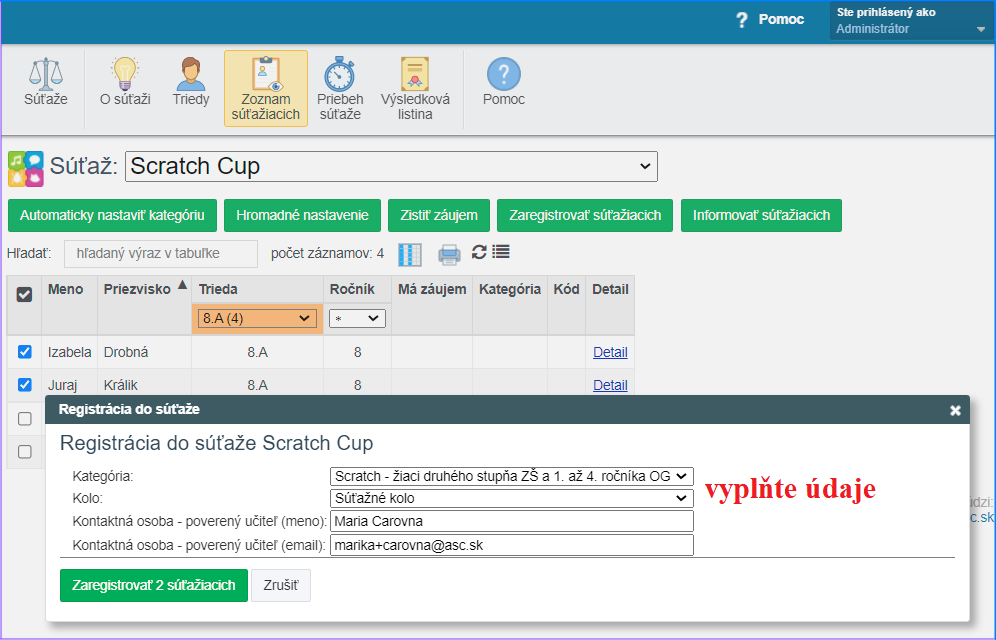Click the Kód column header
996x640 pixels.
click(566, 289)
